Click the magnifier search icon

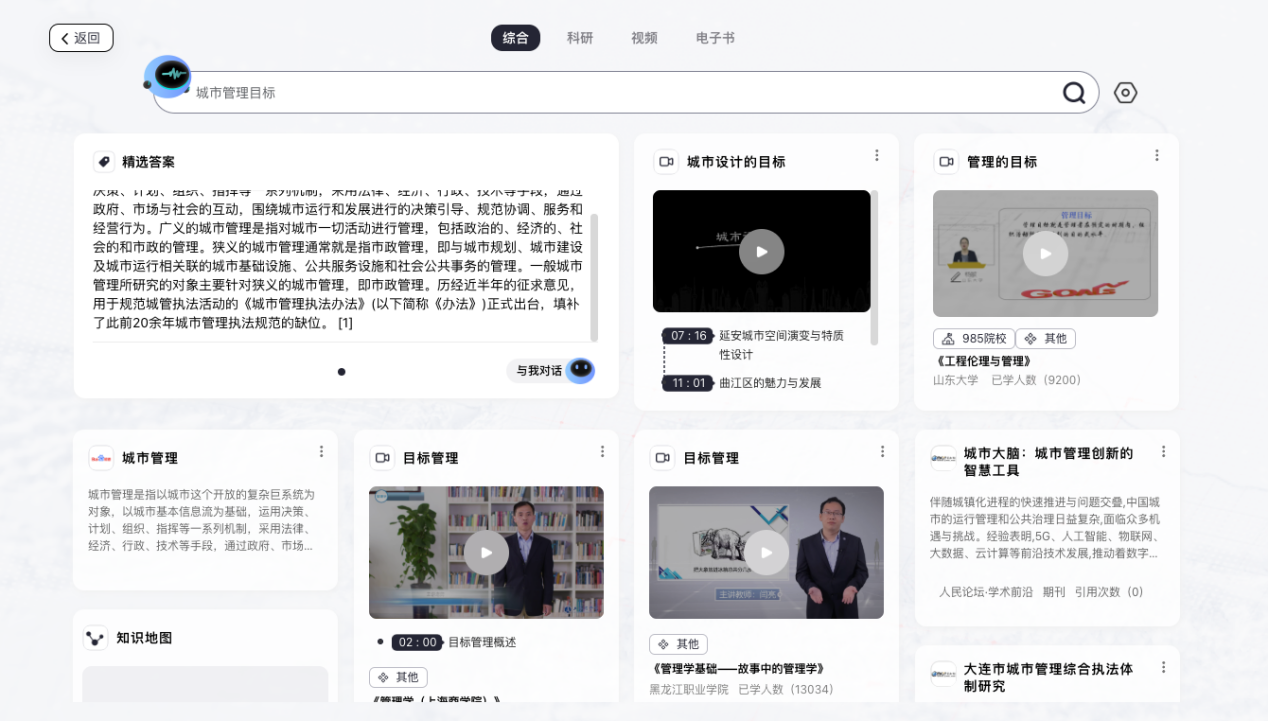(1074, 93)
